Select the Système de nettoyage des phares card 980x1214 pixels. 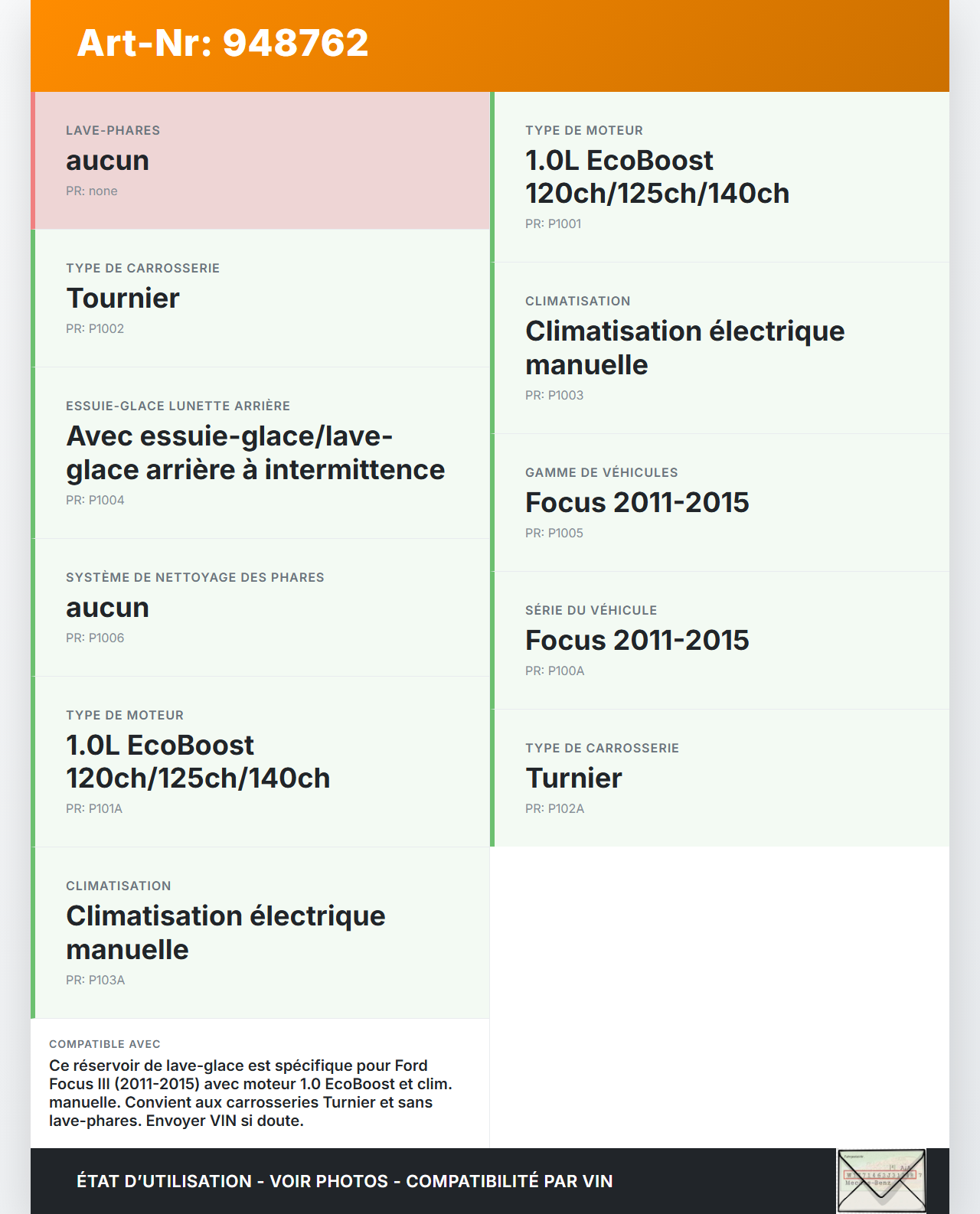point(261,607)
